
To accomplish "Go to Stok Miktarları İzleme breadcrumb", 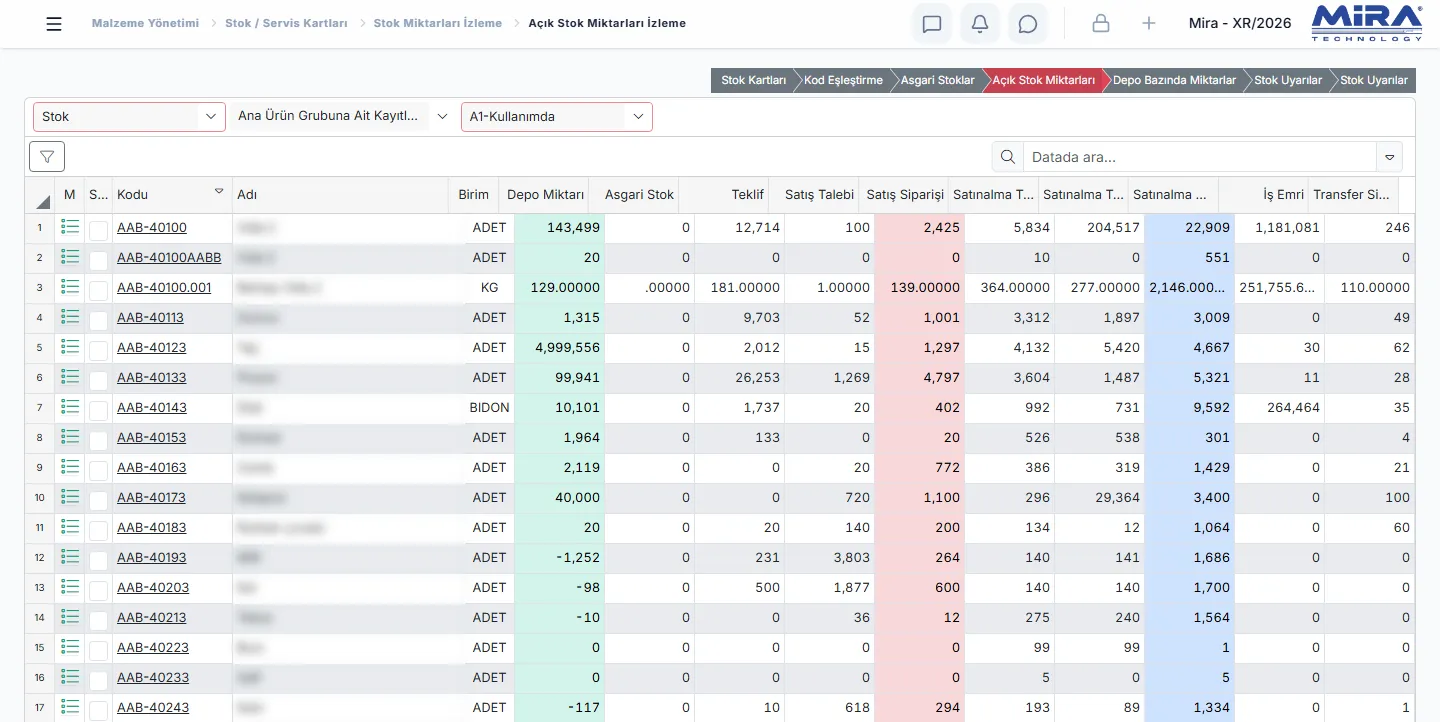I will click(438, 23).
